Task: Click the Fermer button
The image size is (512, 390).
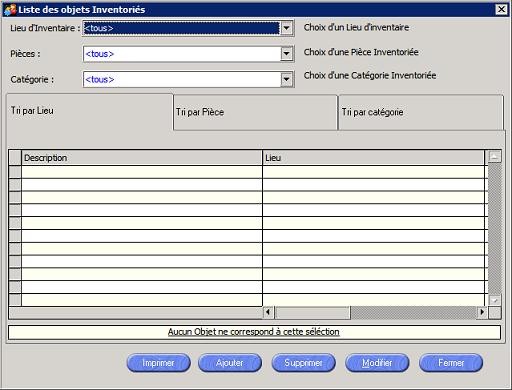Action: pyautogui.click(x=451, y=363)
